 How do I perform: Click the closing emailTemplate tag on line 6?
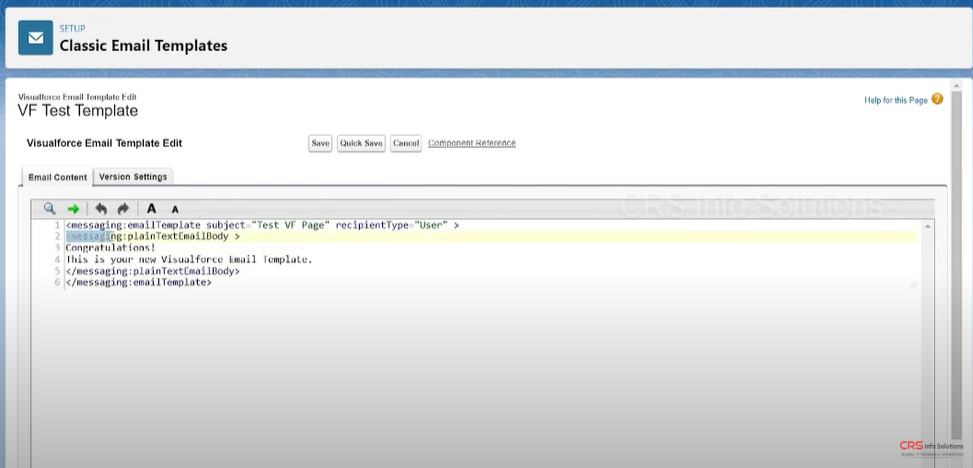[139, 282]
